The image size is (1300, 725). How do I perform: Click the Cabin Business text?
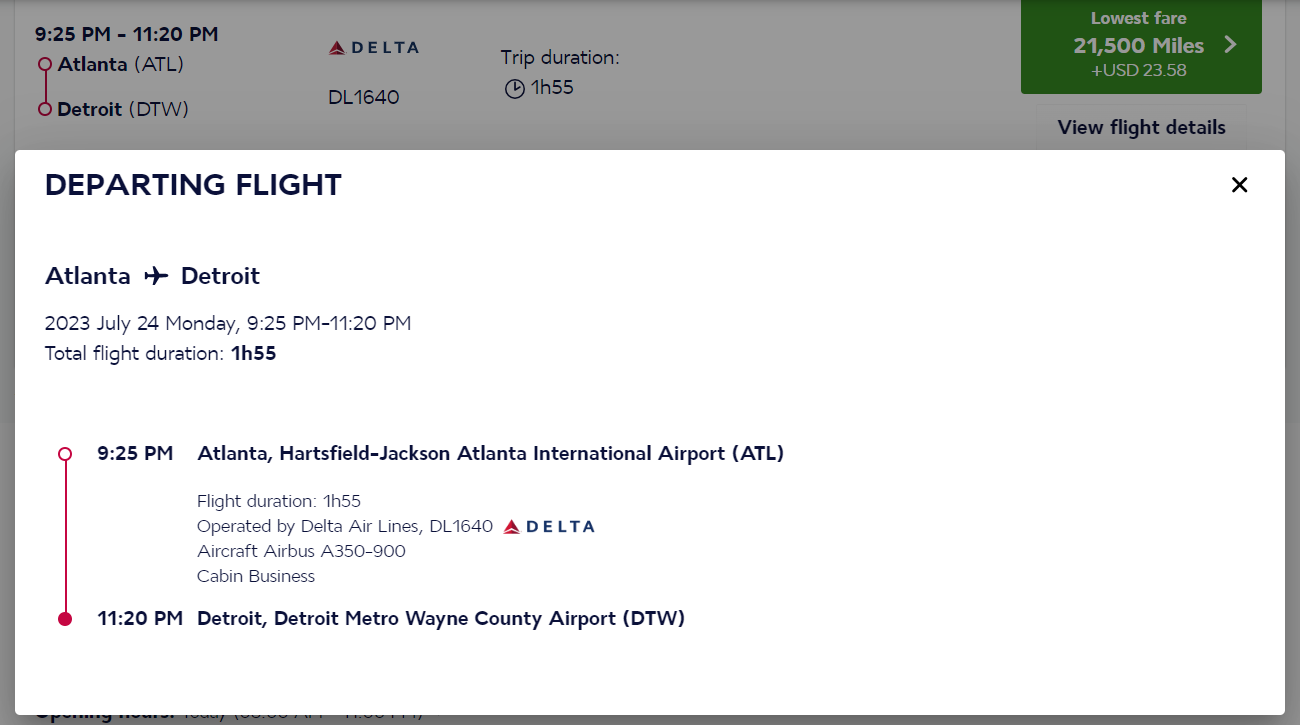click(254, 576)
